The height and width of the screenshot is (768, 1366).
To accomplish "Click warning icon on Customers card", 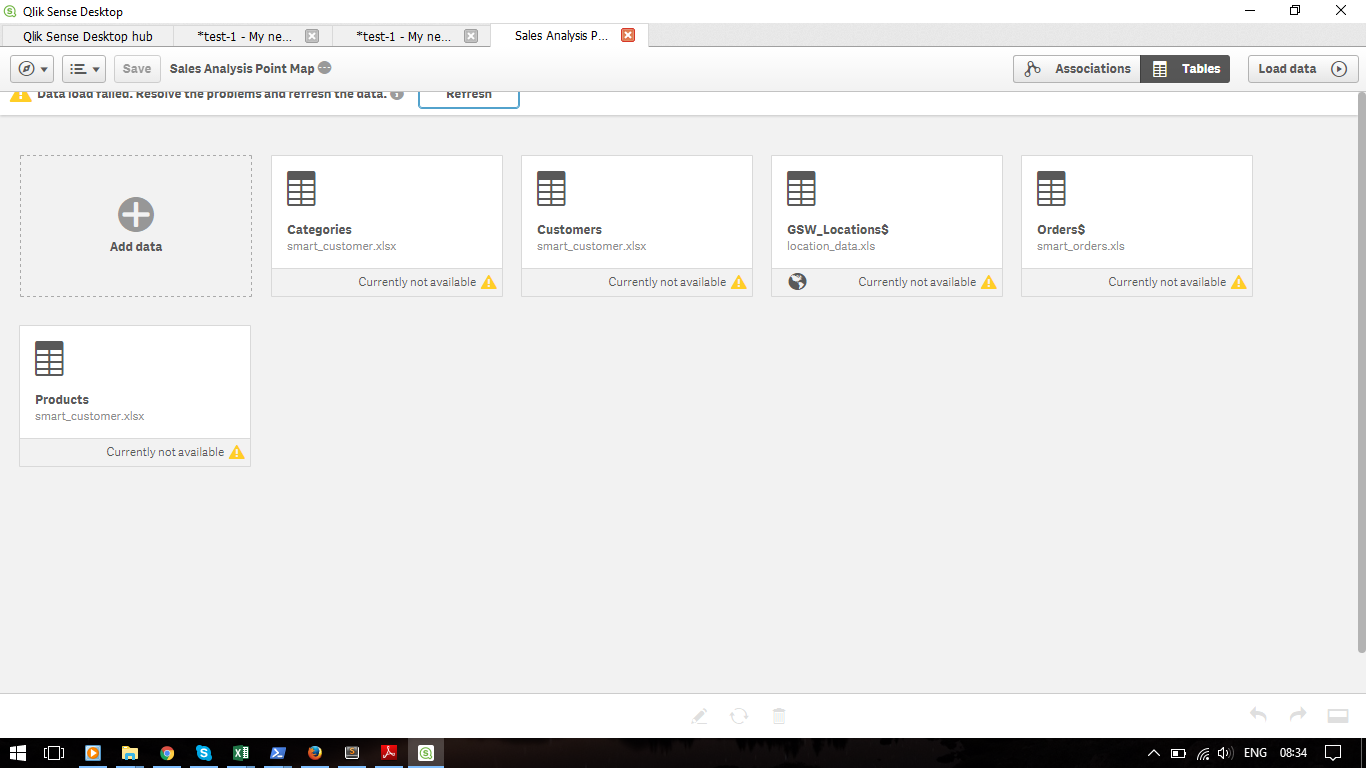I will (739, 282).
